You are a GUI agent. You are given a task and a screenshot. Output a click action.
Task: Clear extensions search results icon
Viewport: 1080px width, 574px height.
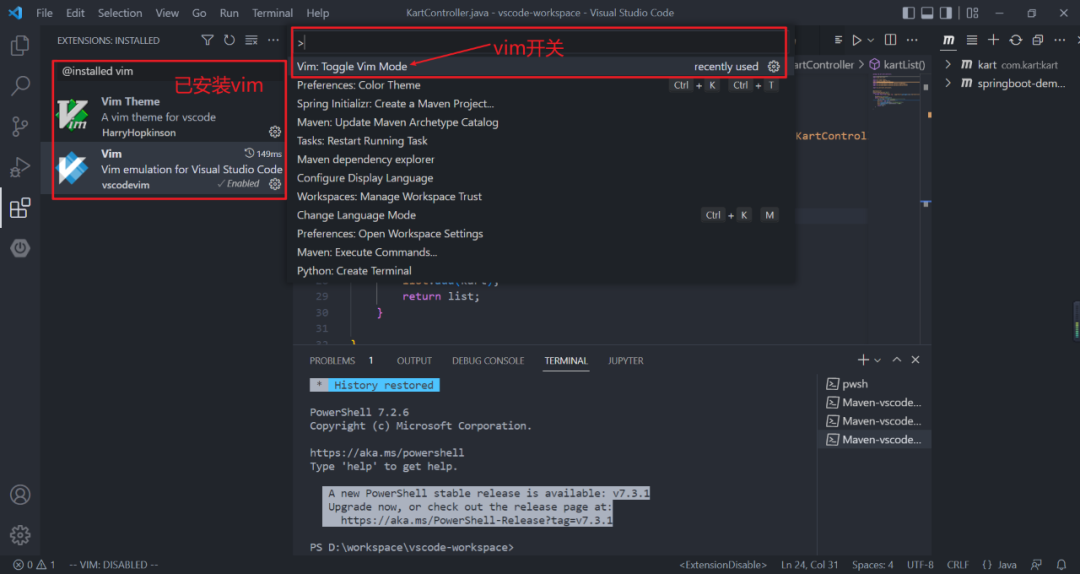[x=251, y=40]
